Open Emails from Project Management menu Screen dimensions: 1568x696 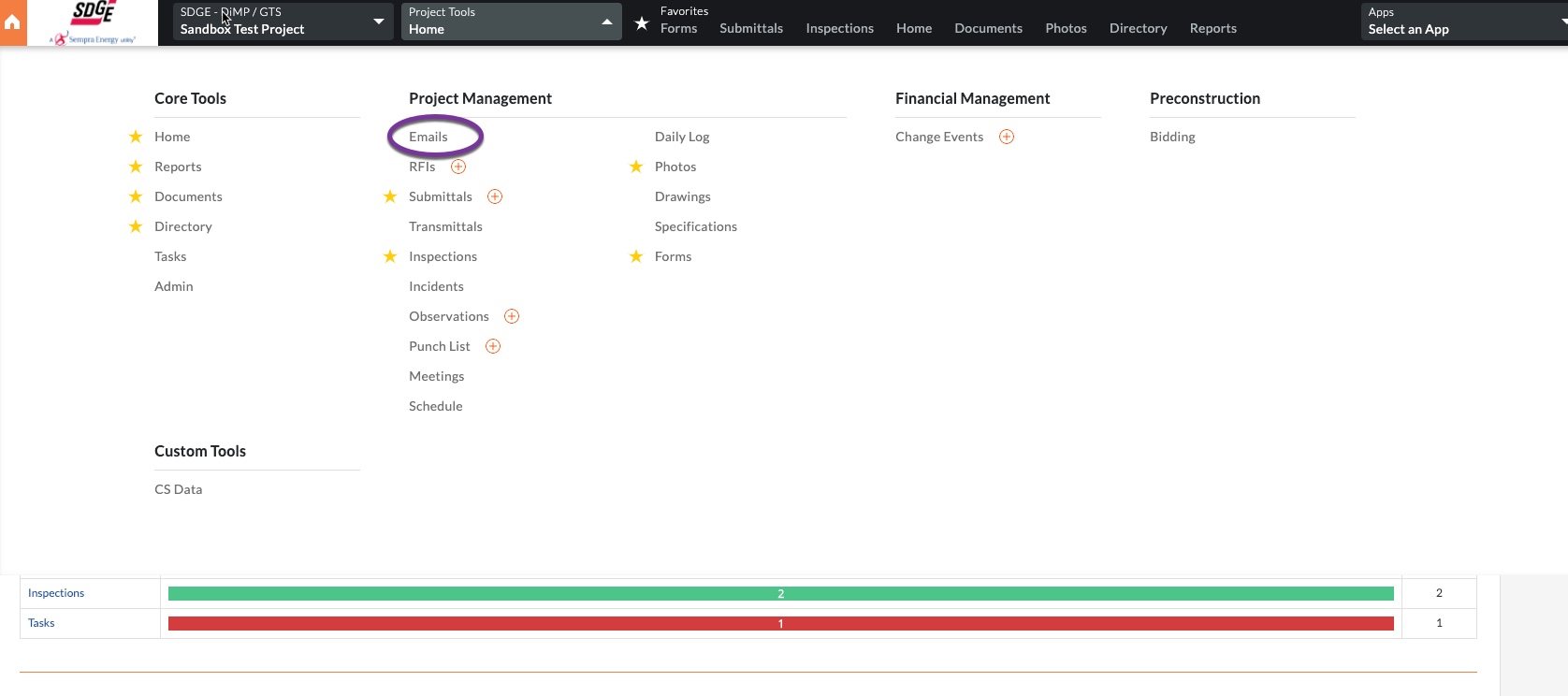click(x=428, y=137)
